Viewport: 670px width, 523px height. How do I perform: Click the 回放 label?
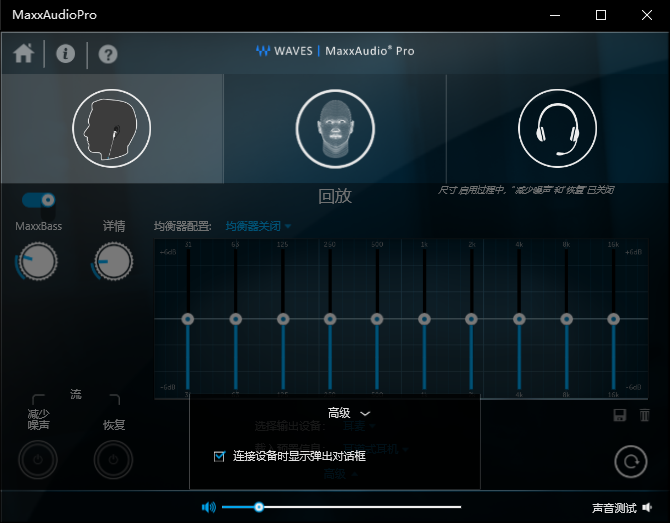click(x=335, y=196)
